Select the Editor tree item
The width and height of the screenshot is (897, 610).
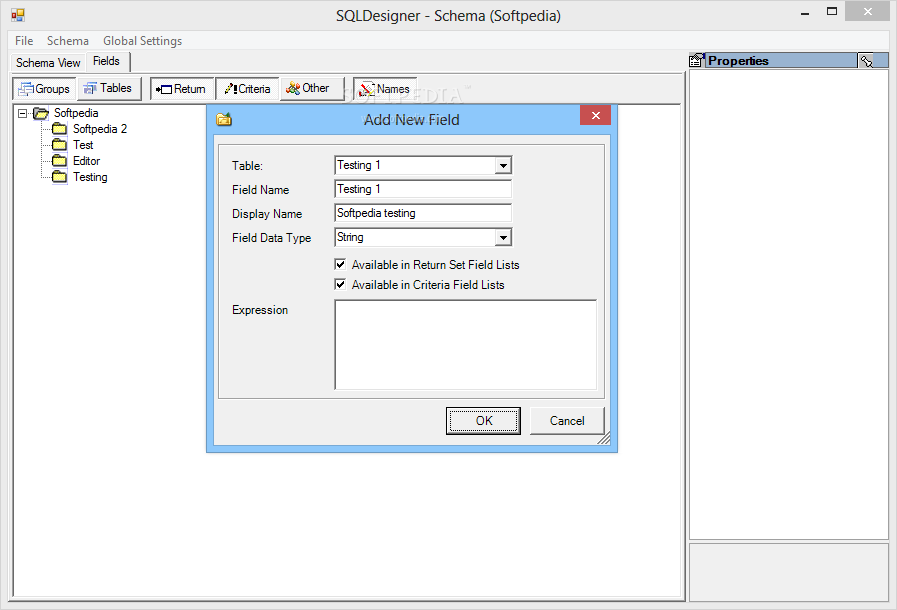pos(86,161)
